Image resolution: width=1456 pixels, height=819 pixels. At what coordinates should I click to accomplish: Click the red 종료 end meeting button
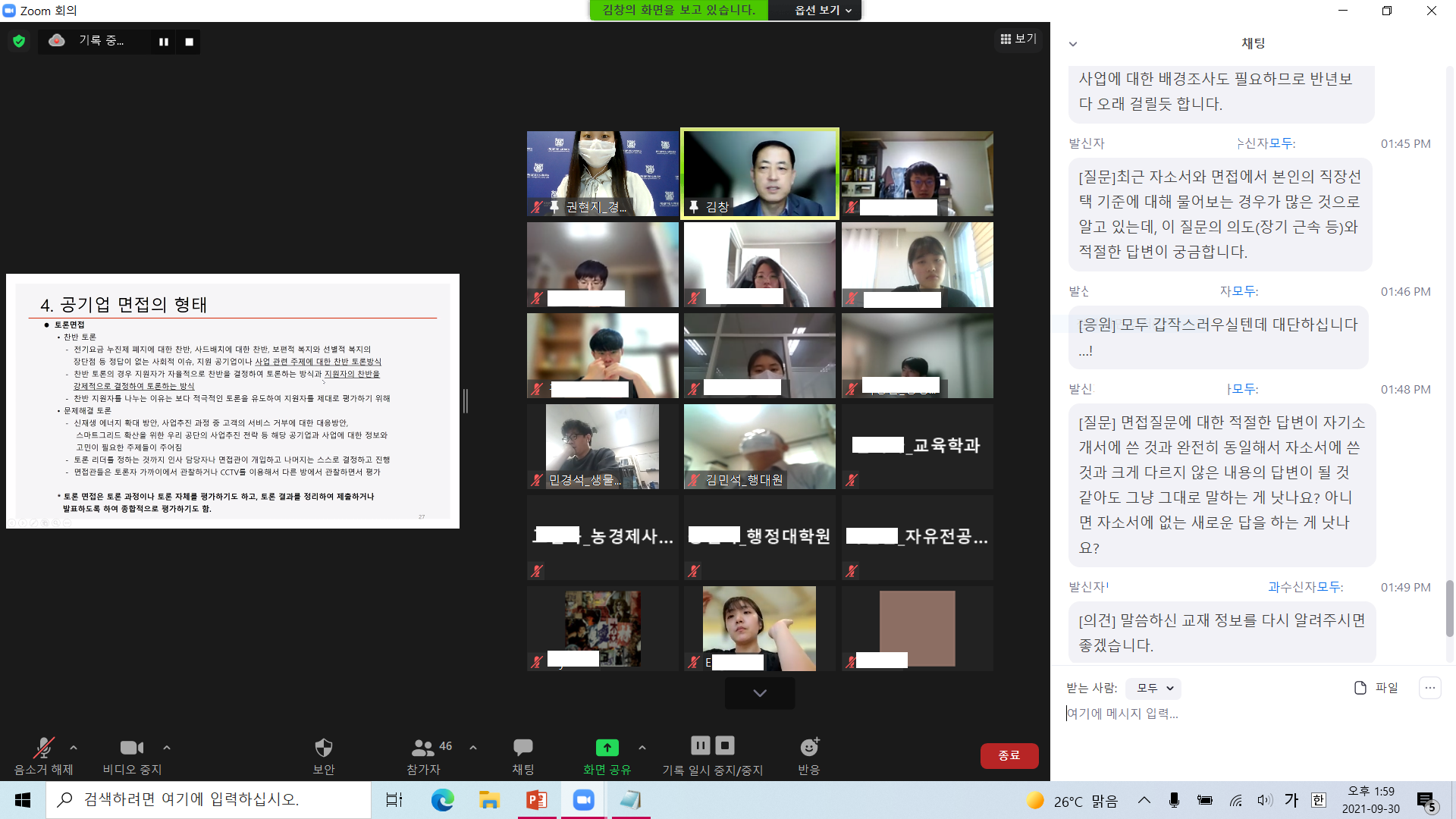[x=1009, y=755]
